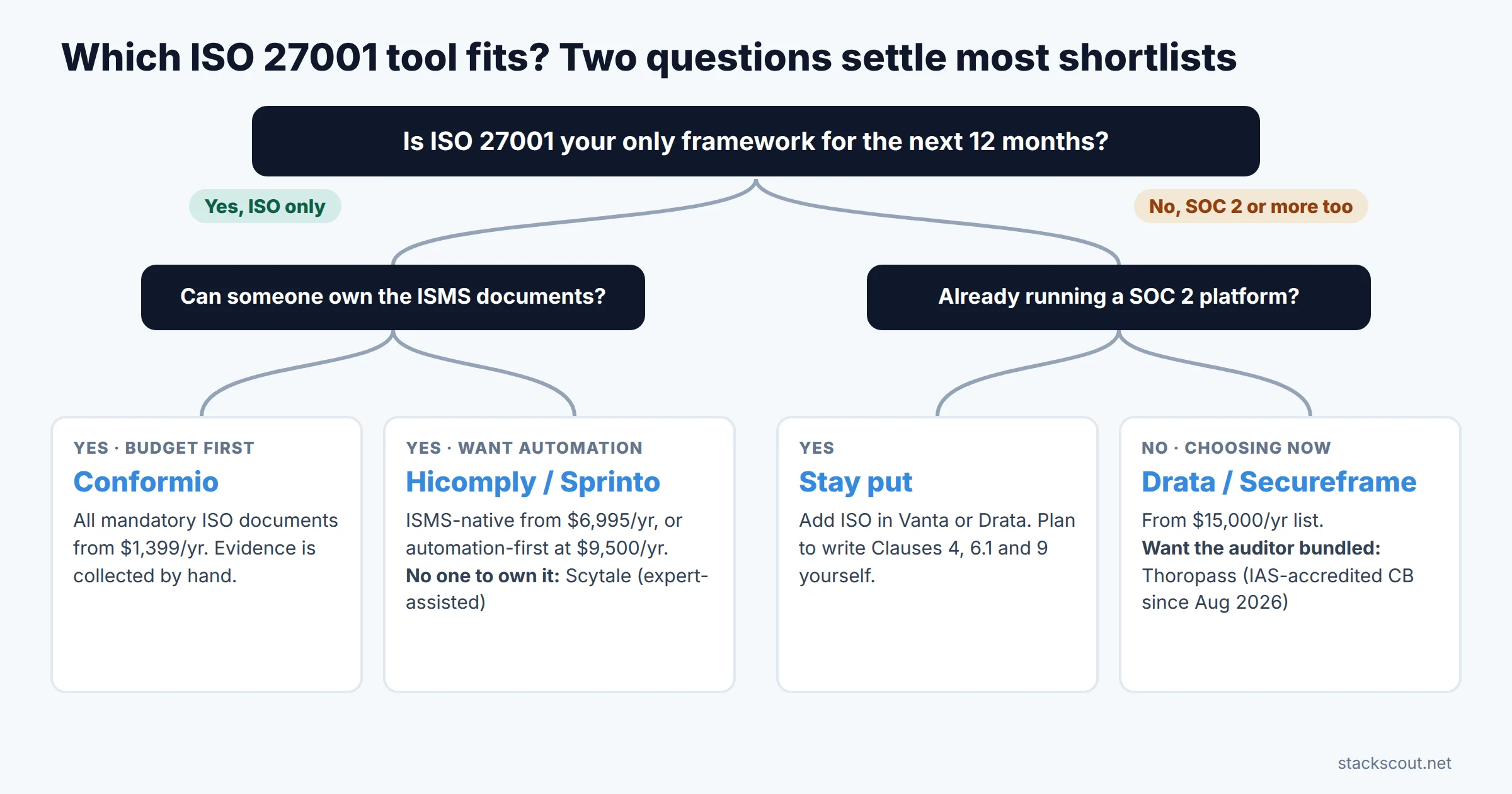Click the 'Yes, ISO only' pill label
Screen dimensions: 1512x794
[265, 206]
